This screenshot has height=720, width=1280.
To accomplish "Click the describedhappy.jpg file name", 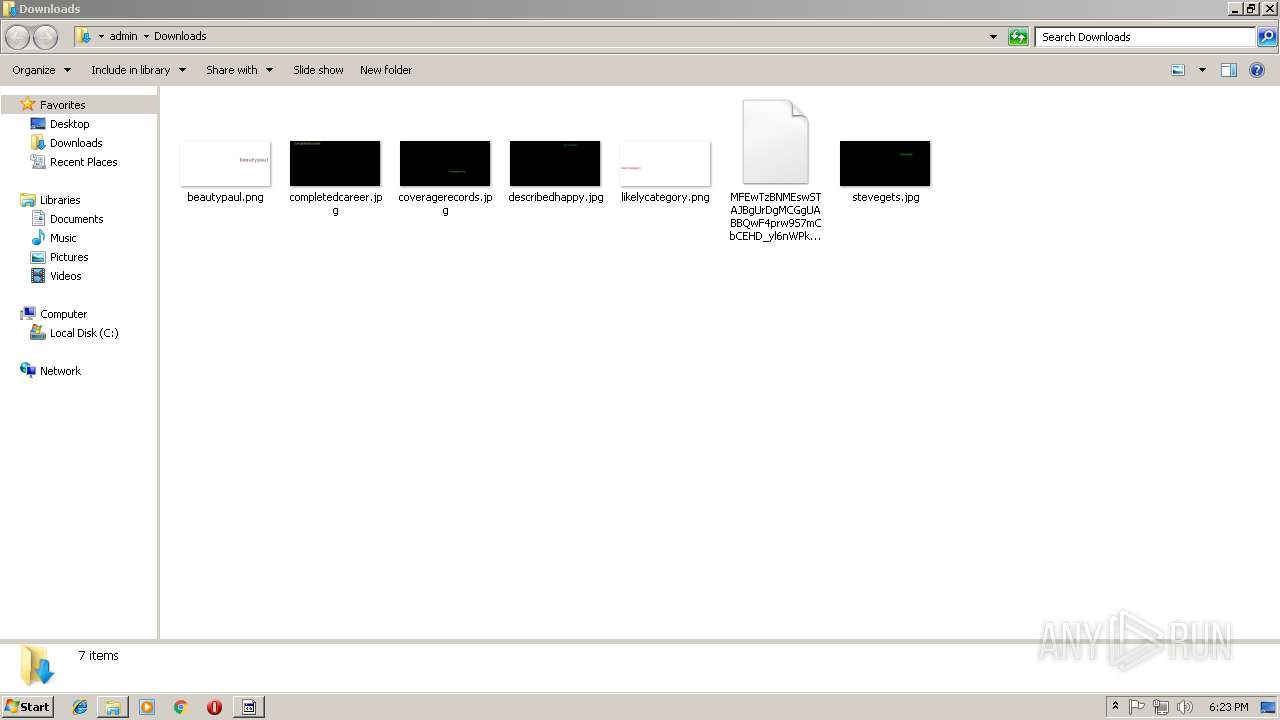I will tap(555, 197).
